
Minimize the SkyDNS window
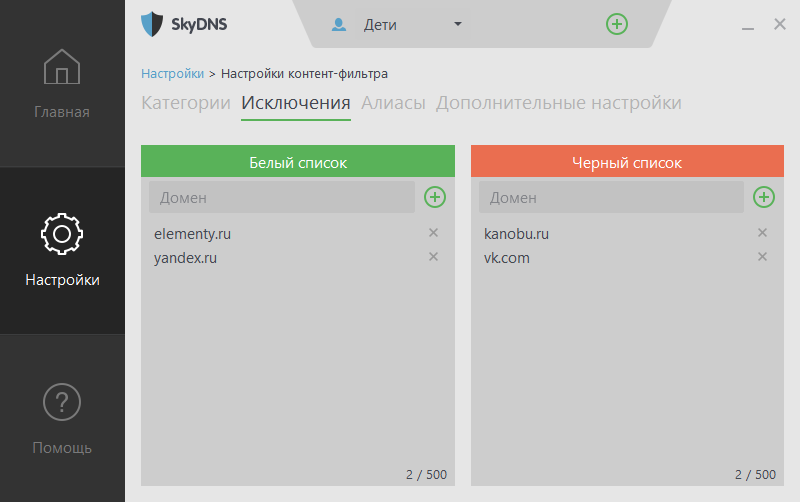(748, 28)
